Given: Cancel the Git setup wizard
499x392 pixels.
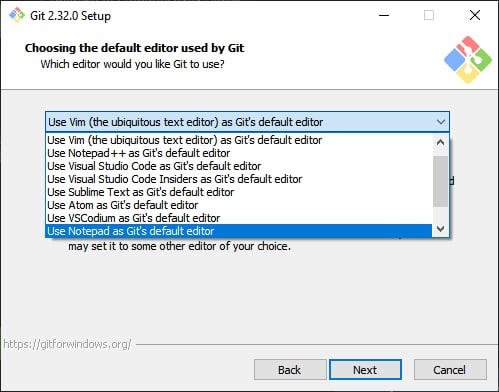Looking at the screenshot, I should coord(450,370).
